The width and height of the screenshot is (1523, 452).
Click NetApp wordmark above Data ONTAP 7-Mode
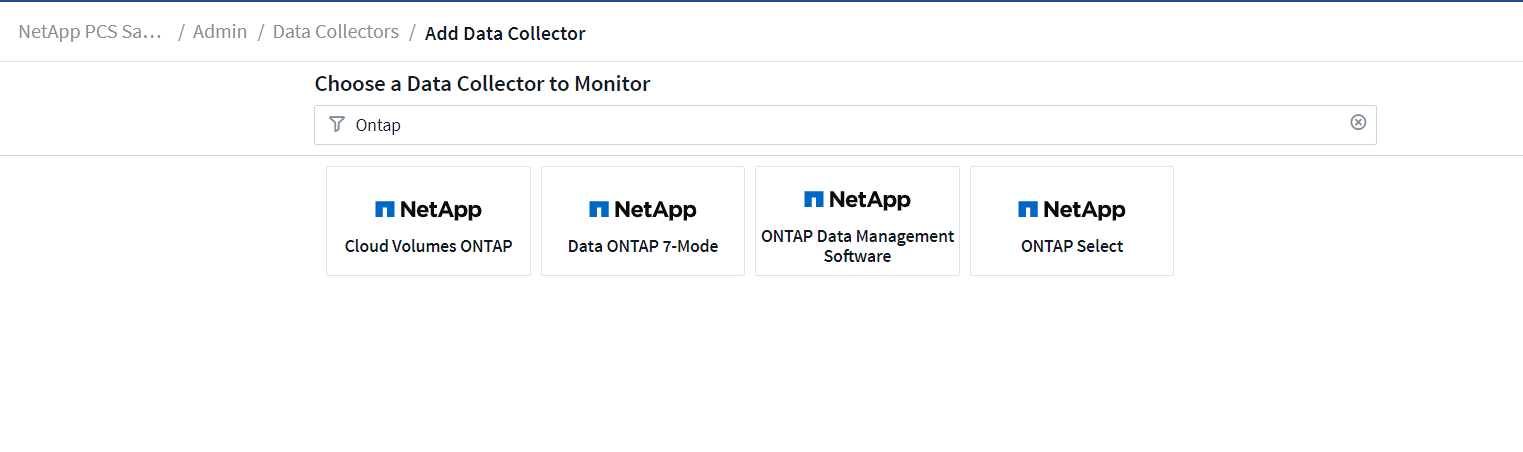click(x=655, y=210)
